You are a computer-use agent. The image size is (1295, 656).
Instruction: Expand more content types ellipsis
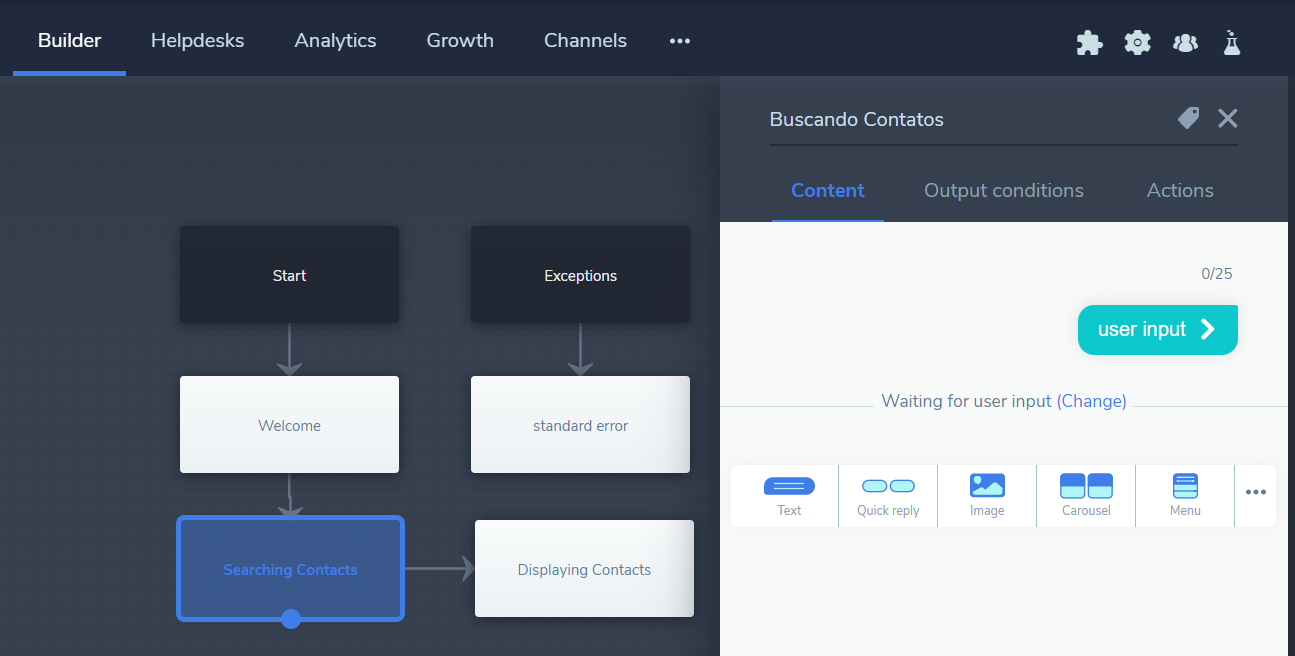click(x=1256, y=492)
